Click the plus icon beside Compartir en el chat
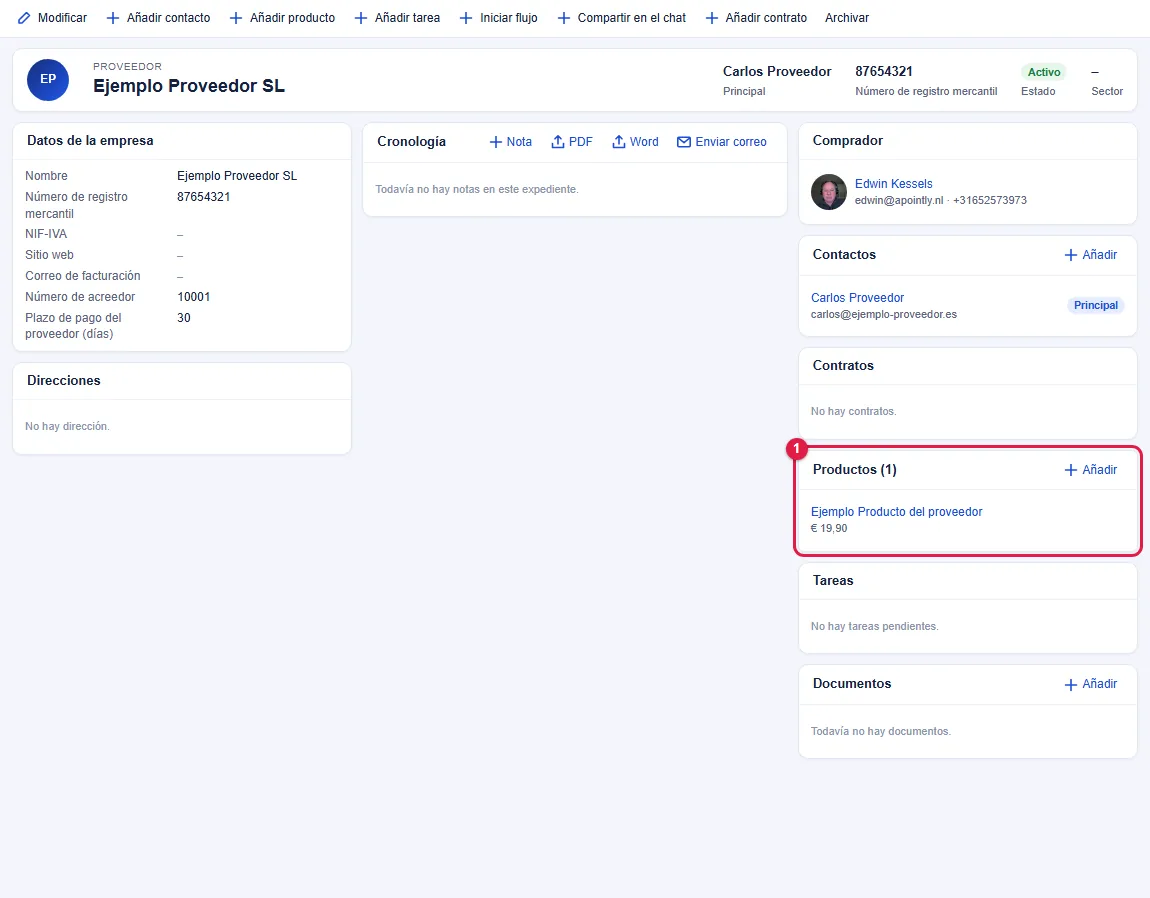The image size is (1150, 898). pyautogui.click(x=564, y=18)
